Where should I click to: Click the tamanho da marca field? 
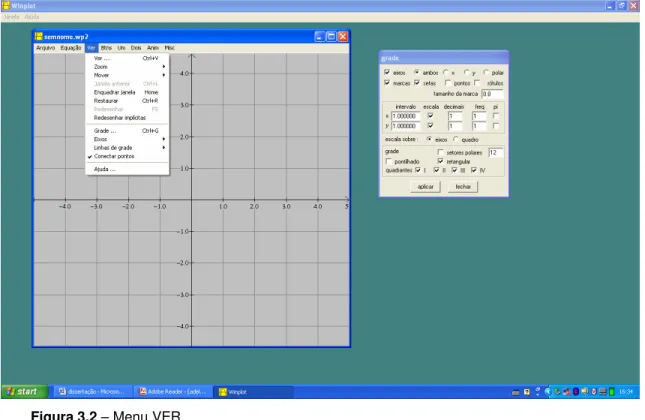[492, 94]
